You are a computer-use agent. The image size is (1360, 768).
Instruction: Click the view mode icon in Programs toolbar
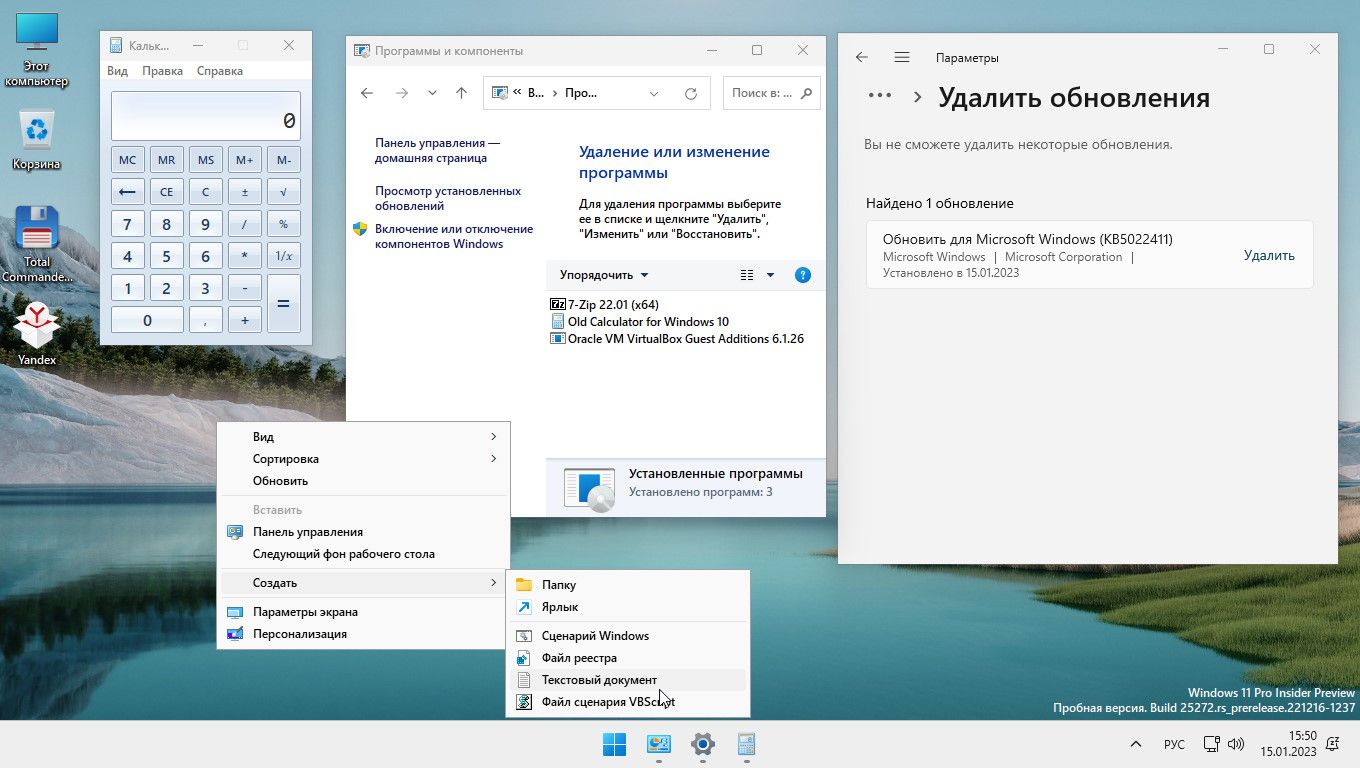(x=747, y=275)
